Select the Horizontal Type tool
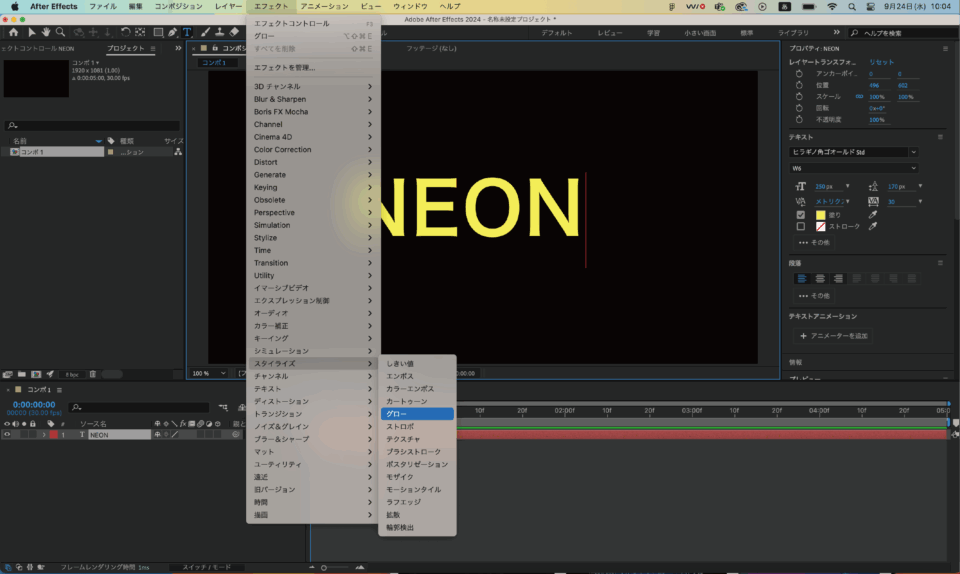Image resolution: width=960 pixels, height=574 pixels. pos(187,32)
